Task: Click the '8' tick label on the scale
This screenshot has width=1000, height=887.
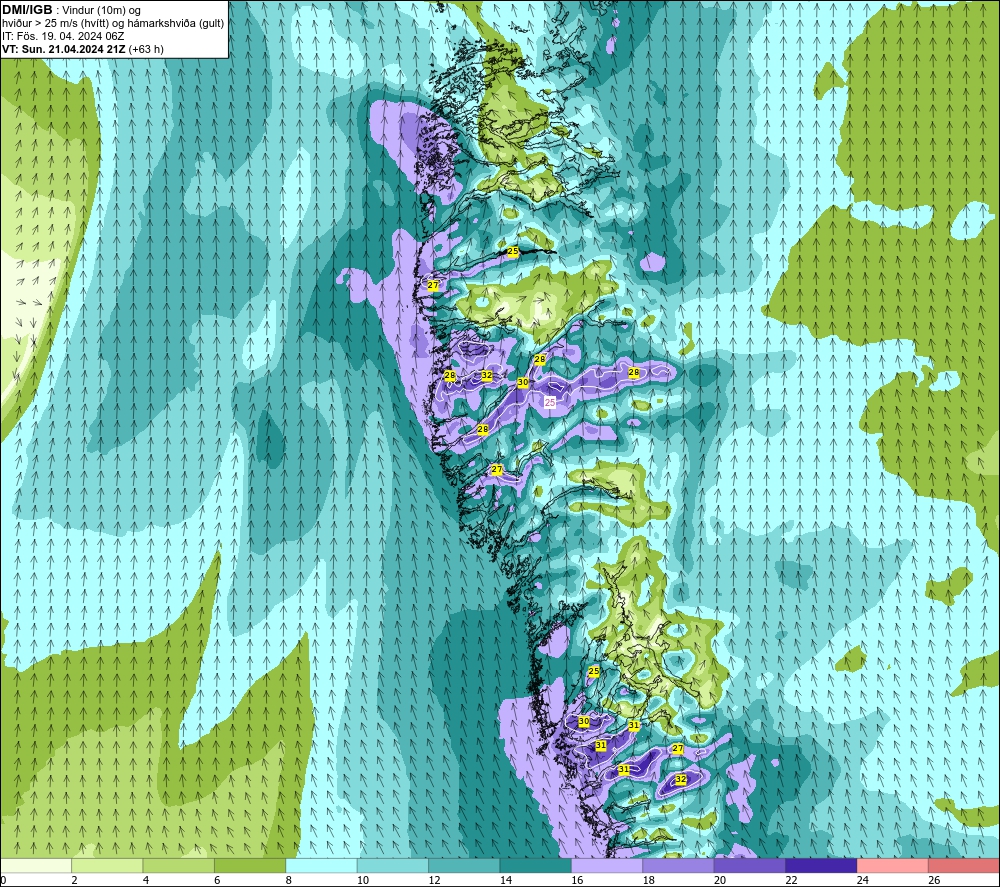Action: [289, 880]
